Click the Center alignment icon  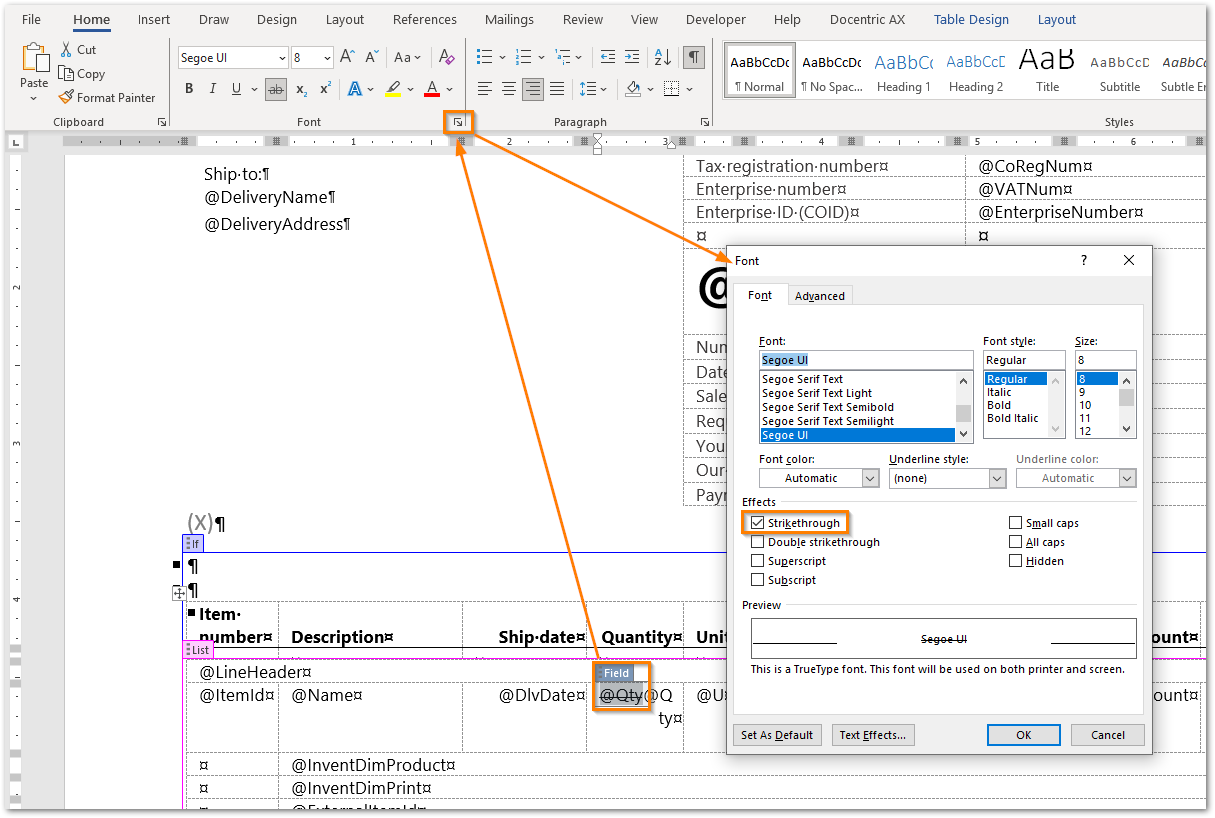pos(509,89)
